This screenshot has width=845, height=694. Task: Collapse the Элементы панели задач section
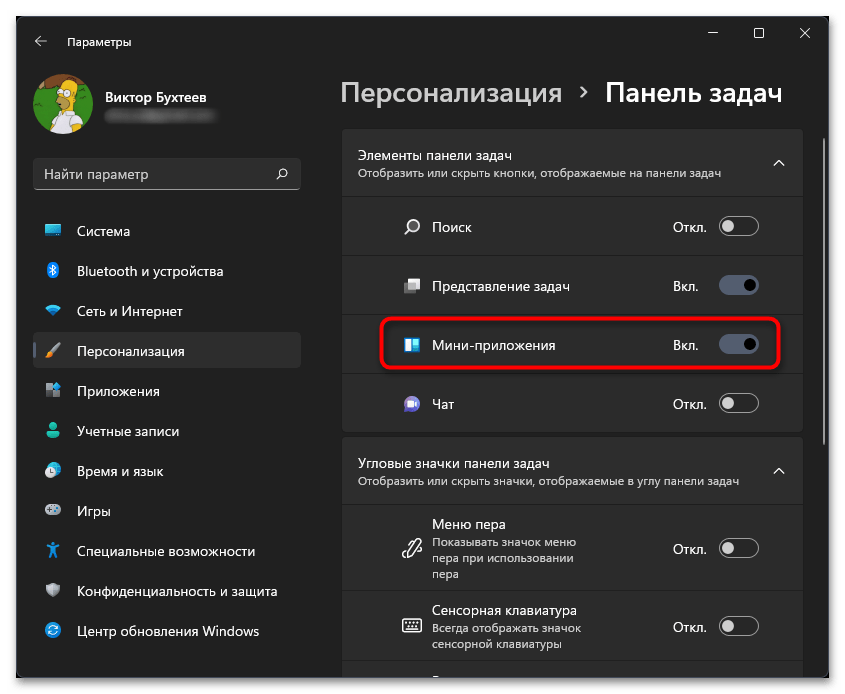(779, 163)
